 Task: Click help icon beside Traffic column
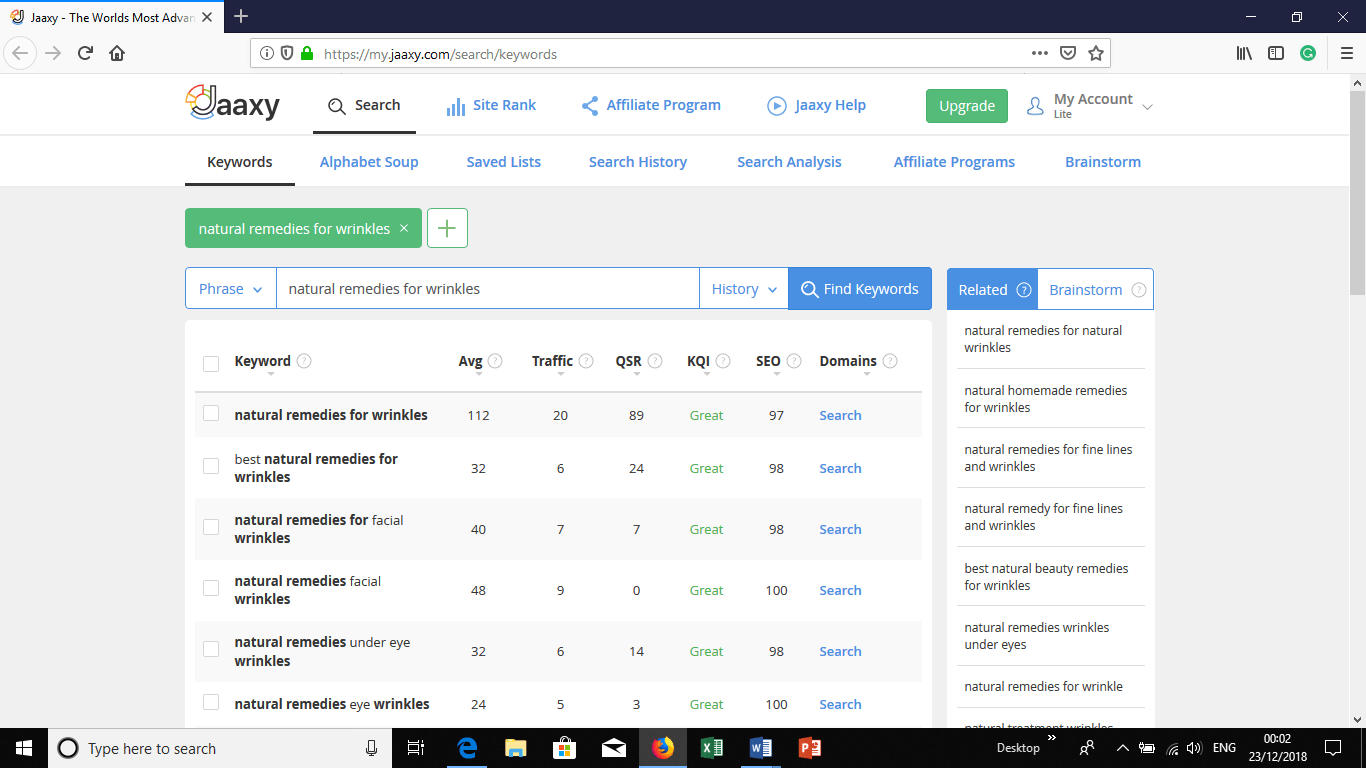click(586, 361)
